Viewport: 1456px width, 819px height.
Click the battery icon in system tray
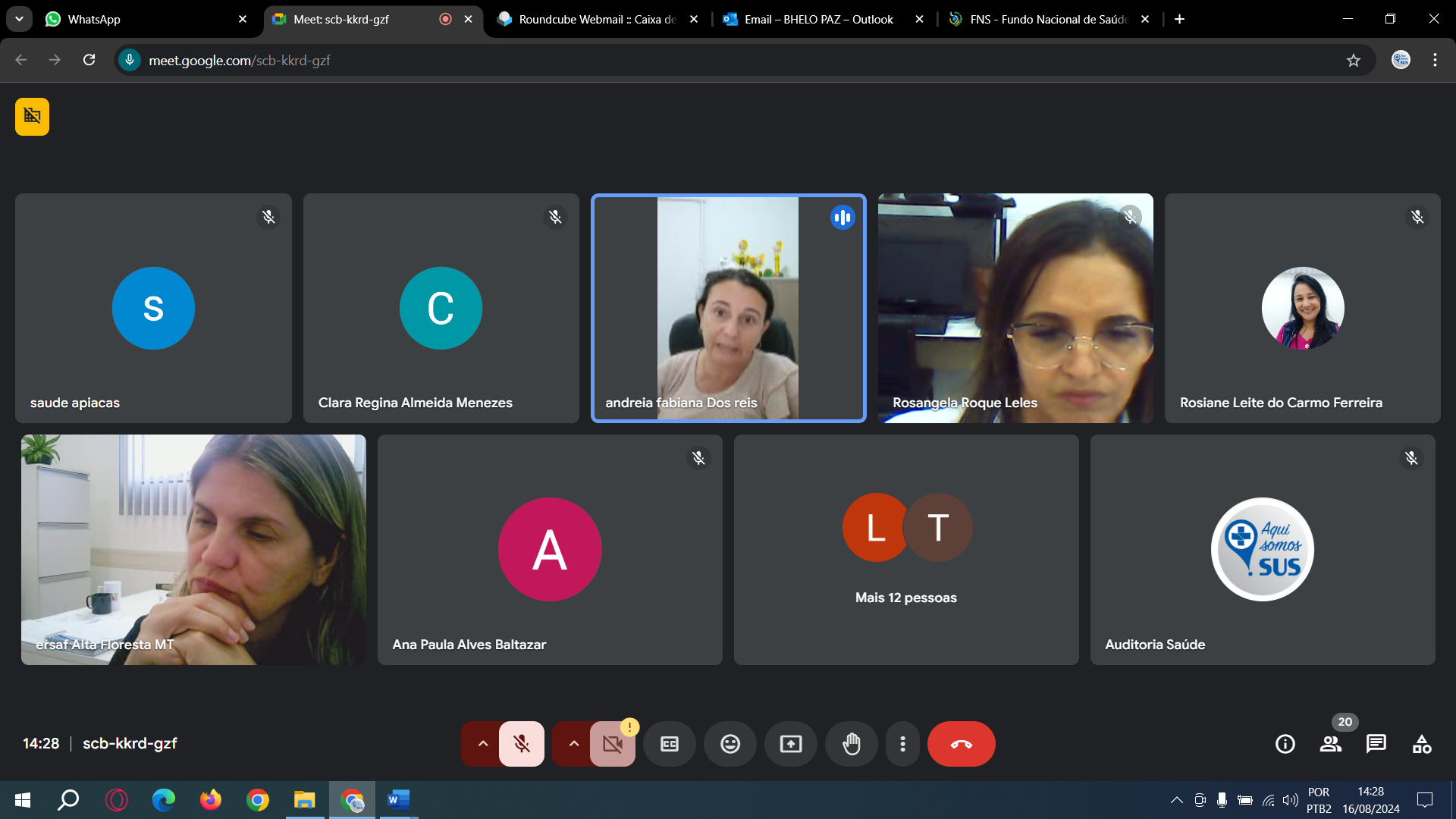tap(1245, 800)
